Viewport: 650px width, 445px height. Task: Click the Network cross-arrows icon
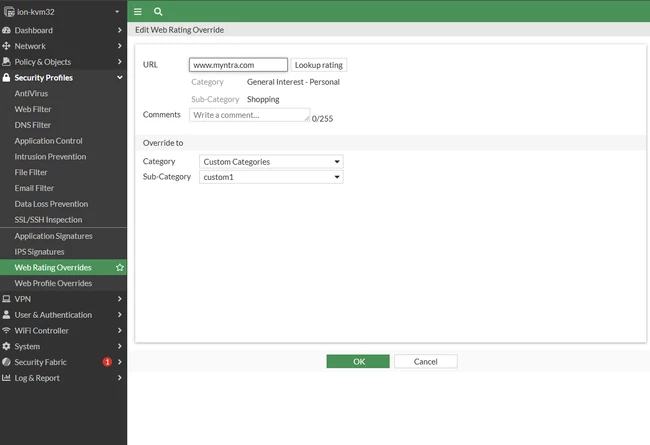6,46
